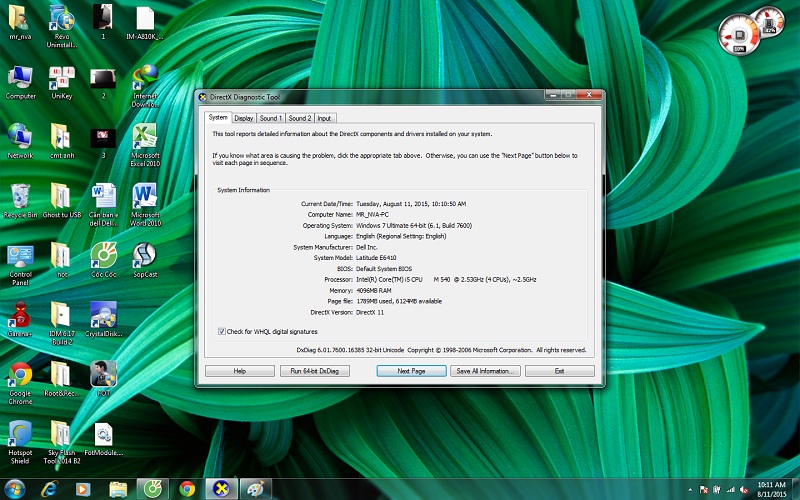Open the Sound 1 tab
This screenshot has width=800, height=500.
coord(271,118)
